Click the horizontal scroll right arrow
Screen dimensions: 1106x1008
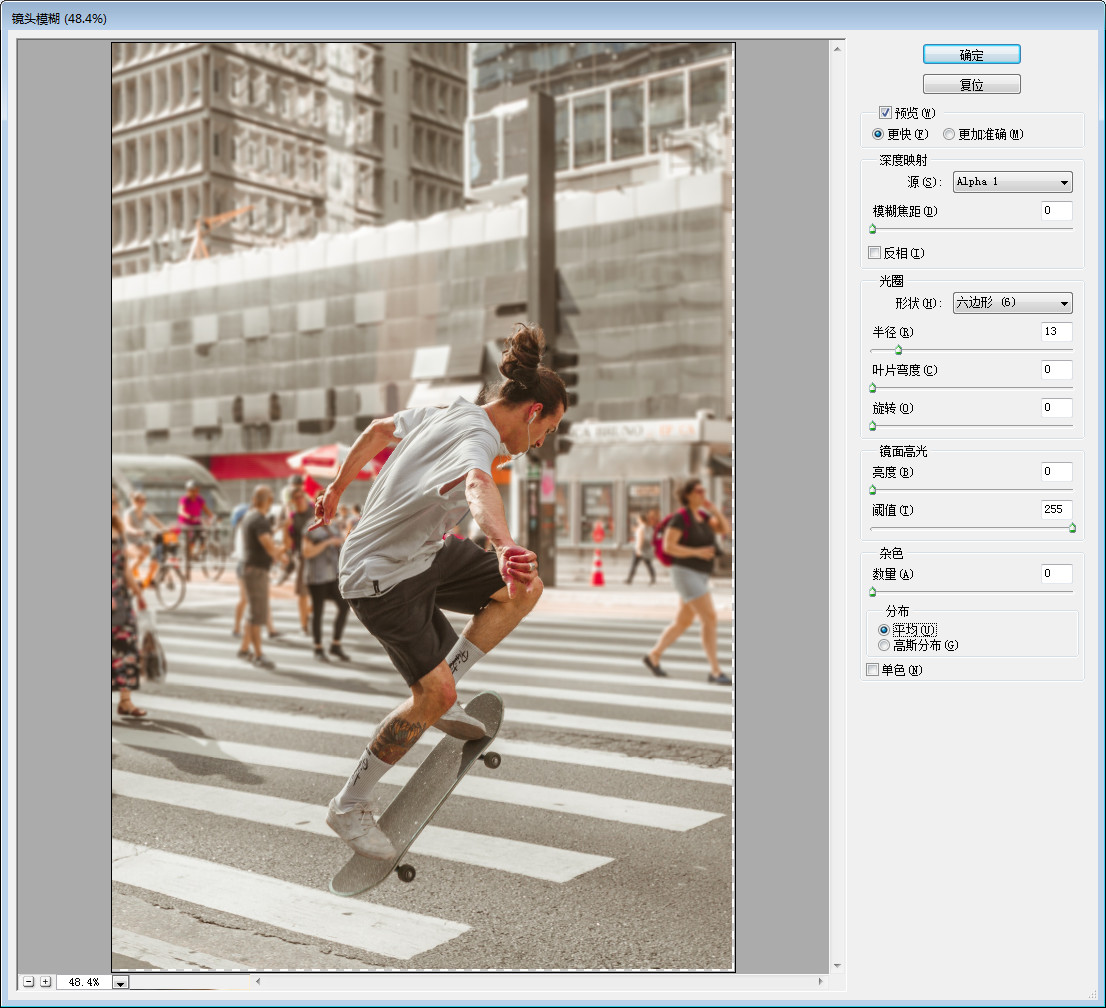click(x=820, y=981)
